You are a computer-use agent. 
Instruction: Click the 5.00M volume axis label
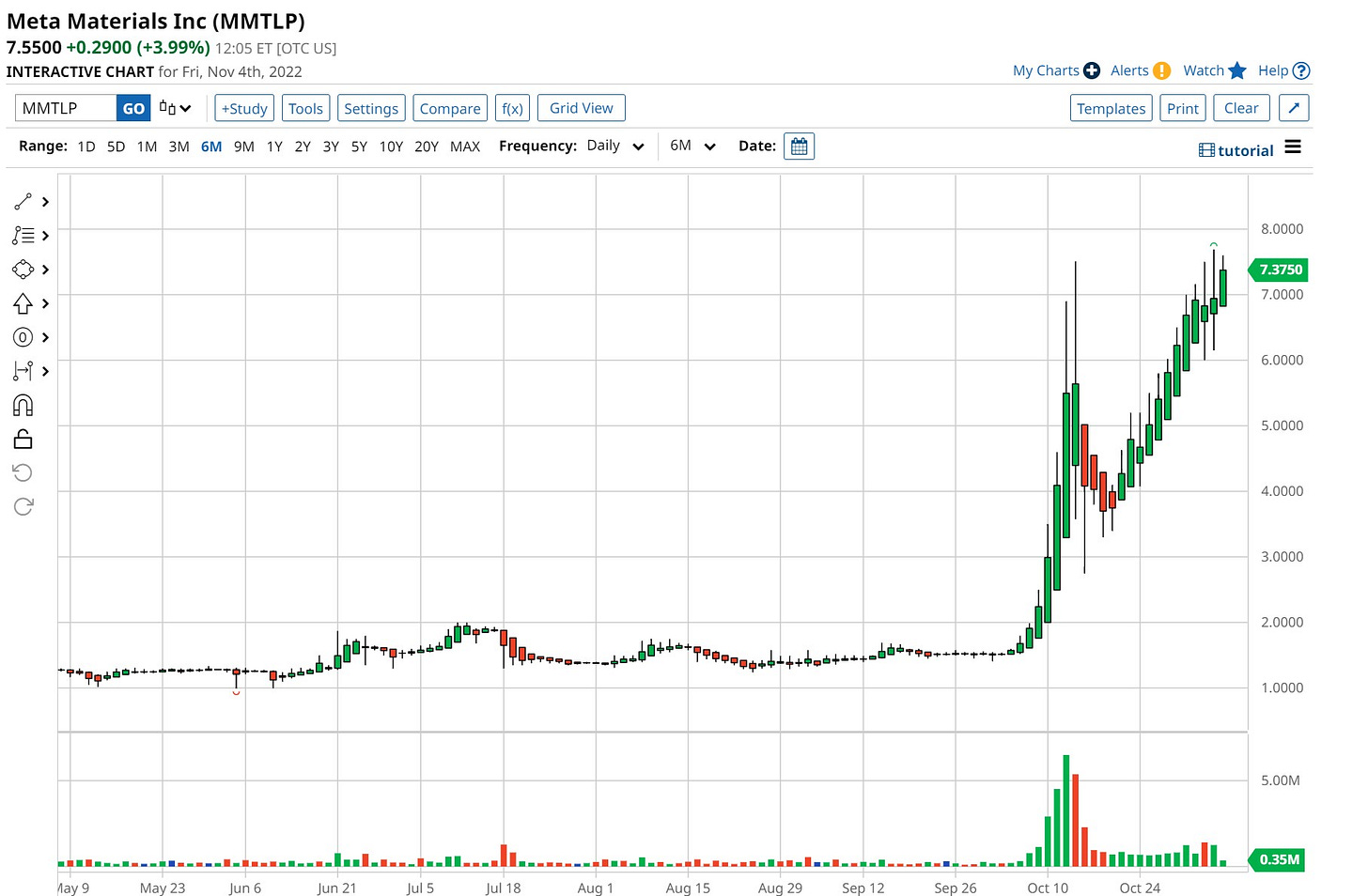tap(1281, 780)
